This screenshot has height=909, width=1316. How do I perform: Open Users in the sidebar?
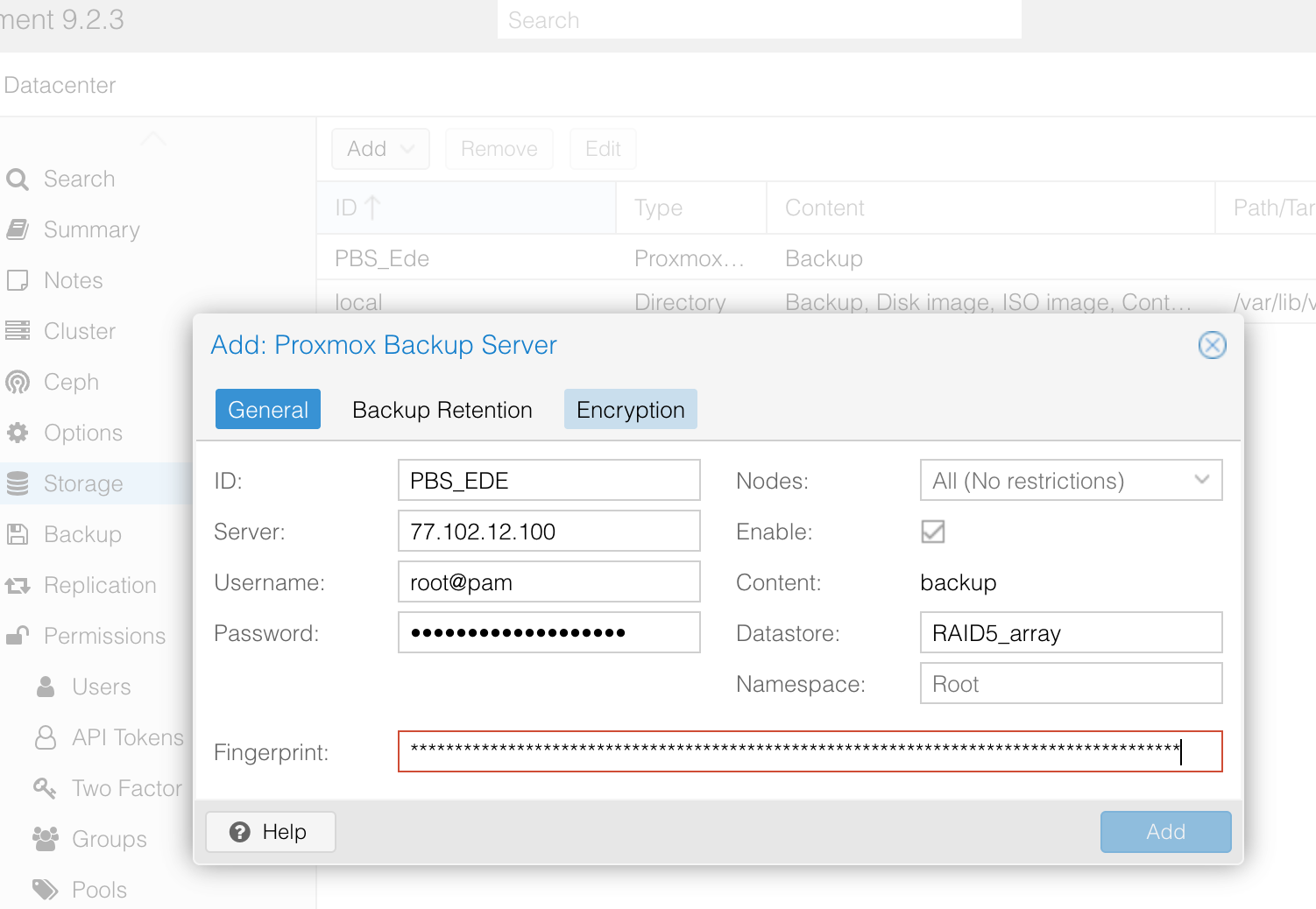pyautogui.click(x=102, y=687)
